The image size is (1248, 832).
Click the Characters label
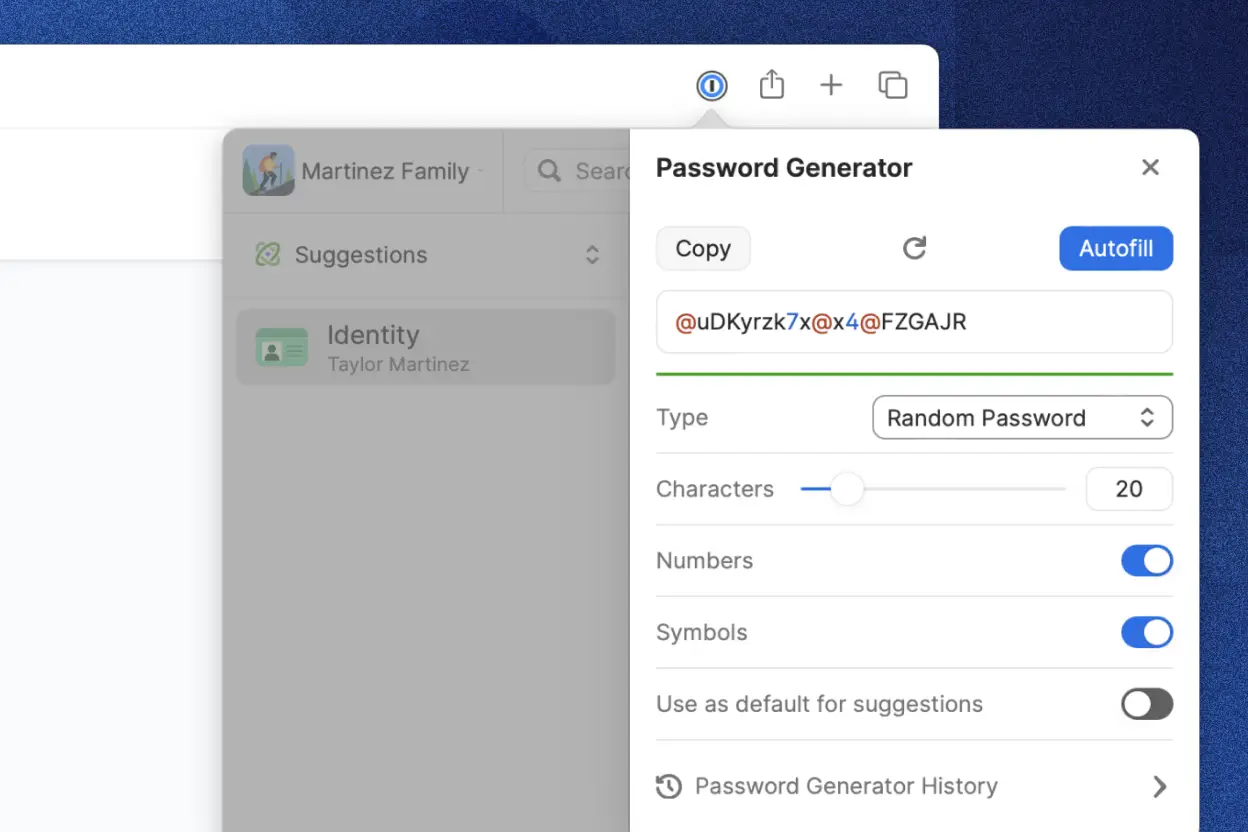(x=715, y=489)
